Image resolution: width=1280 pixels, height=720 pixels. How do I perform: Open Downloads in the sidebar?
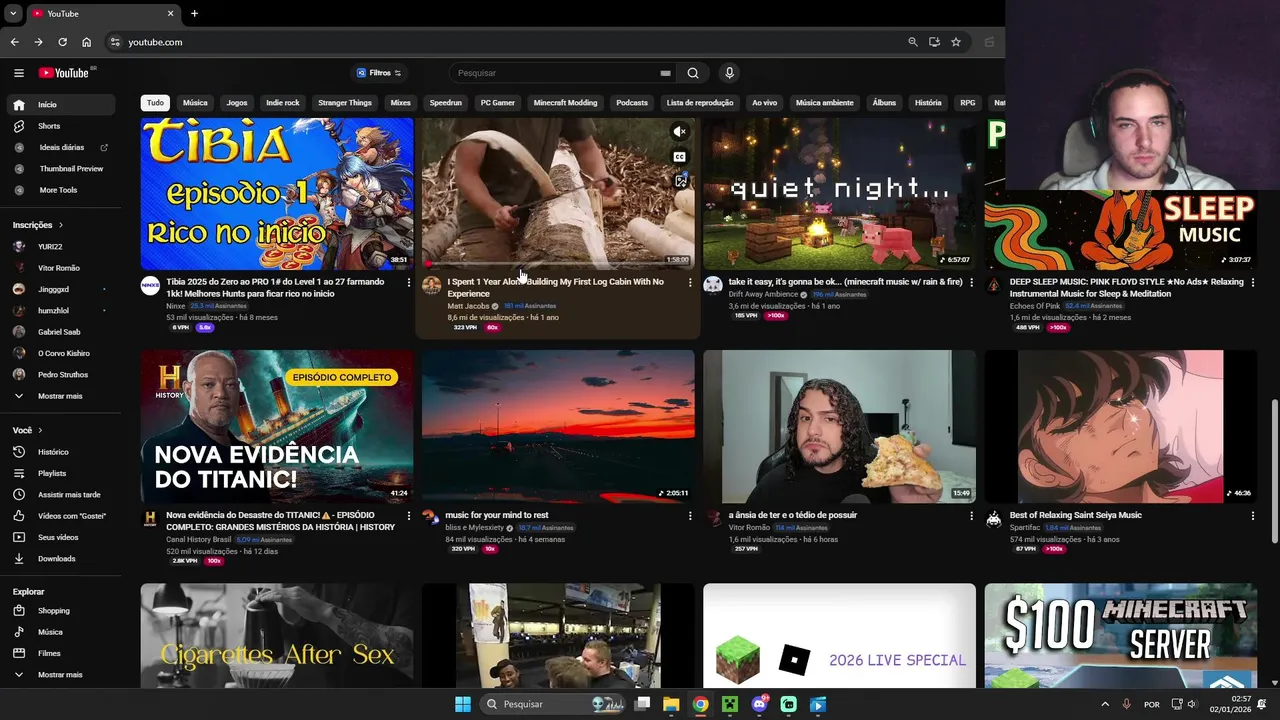(58, 559)
